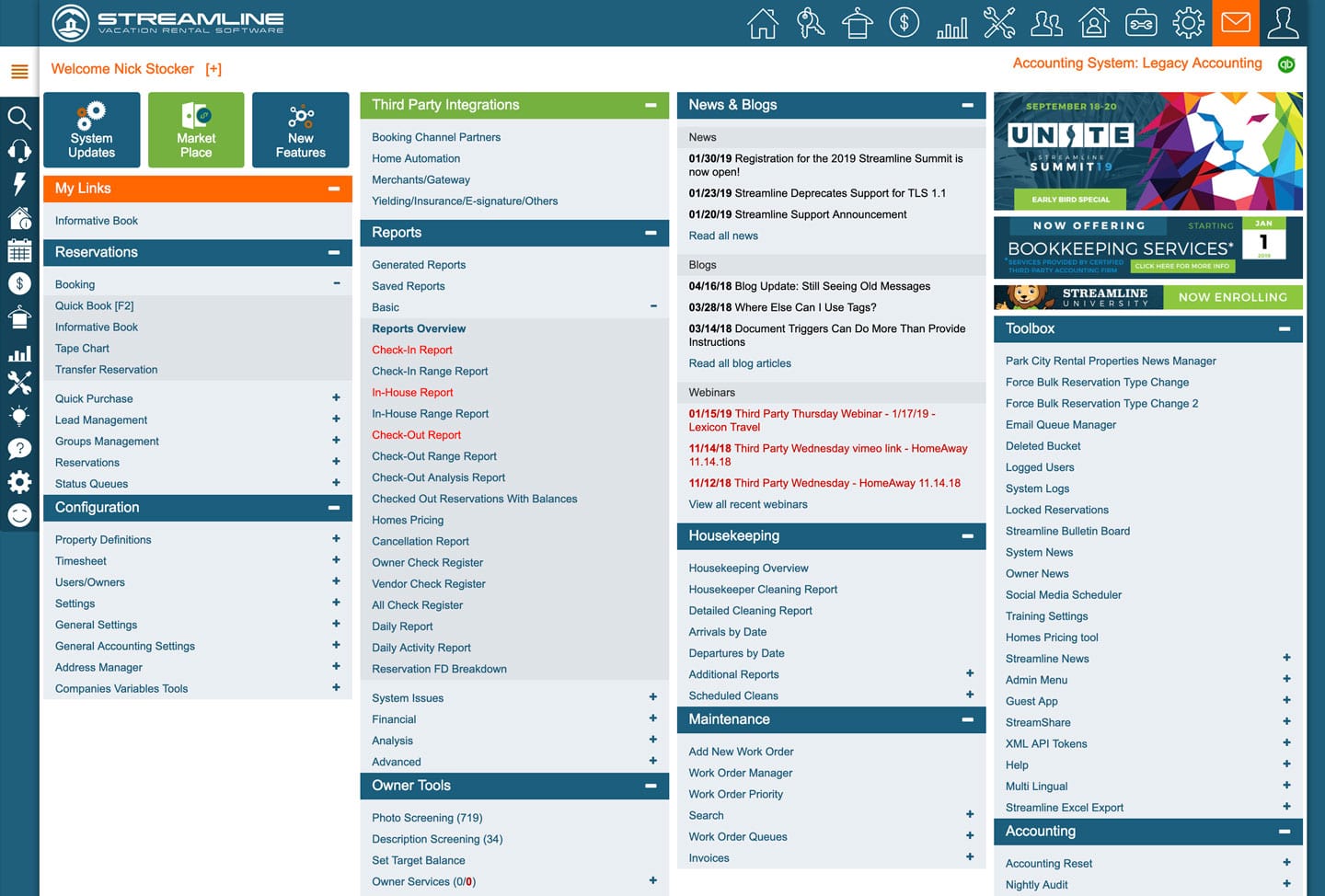Select the headset support icon in left sidebar

tap(19, 150)
